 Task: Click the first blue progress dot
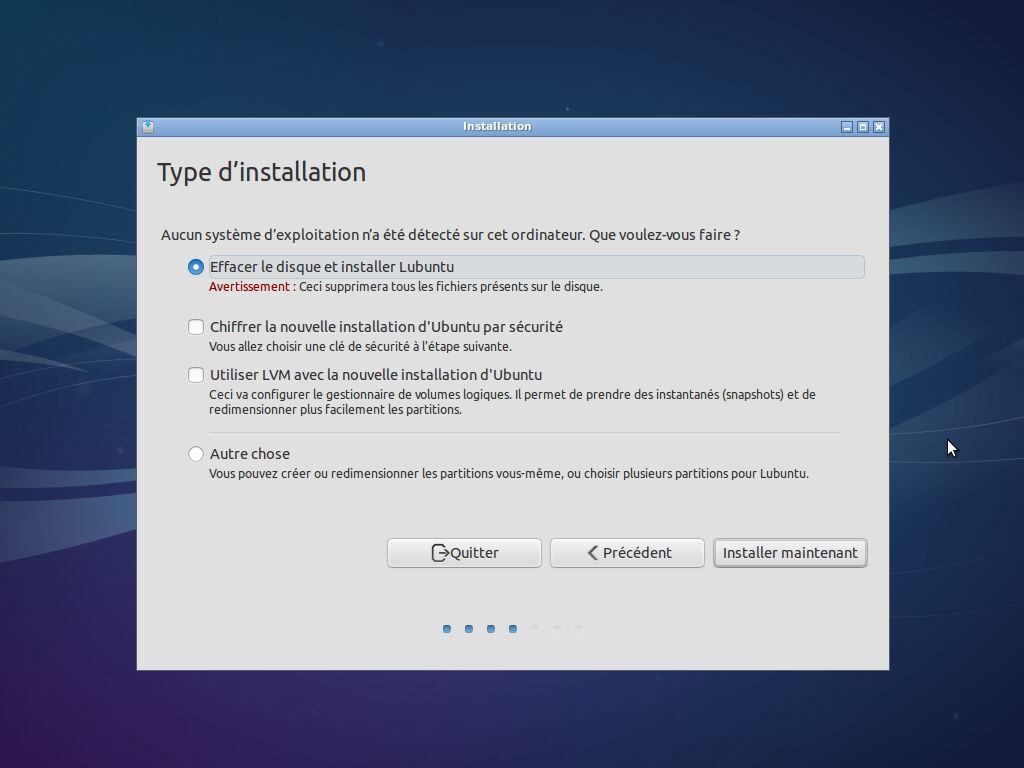pos(447,629)
